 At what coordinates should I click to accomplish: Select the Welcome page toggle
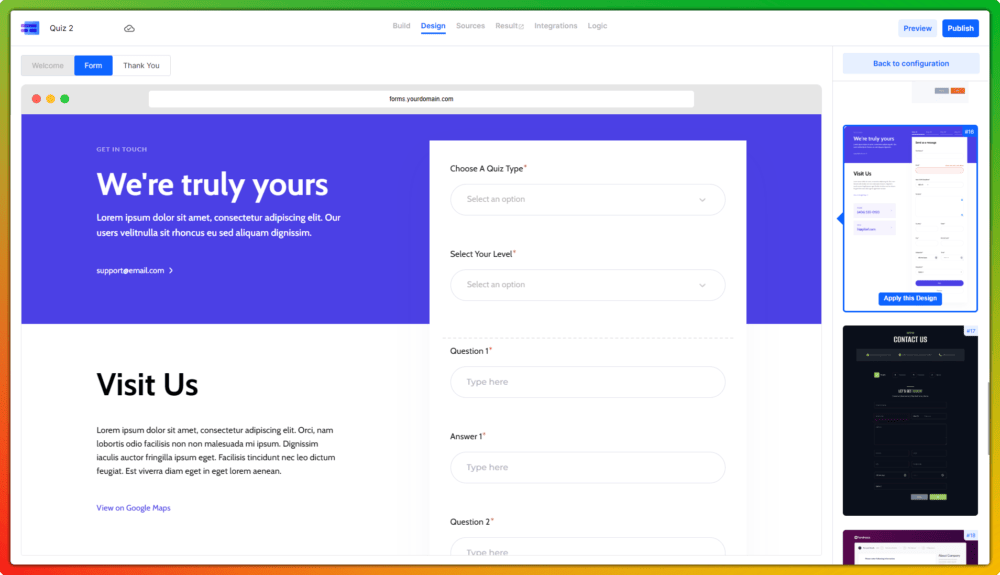tap(47, 66)
